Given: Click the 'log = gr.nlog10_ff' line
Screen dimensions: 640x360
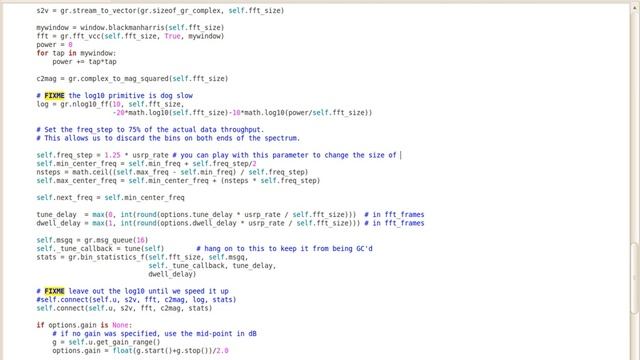Looking at the screenshot, I should 110,104.
